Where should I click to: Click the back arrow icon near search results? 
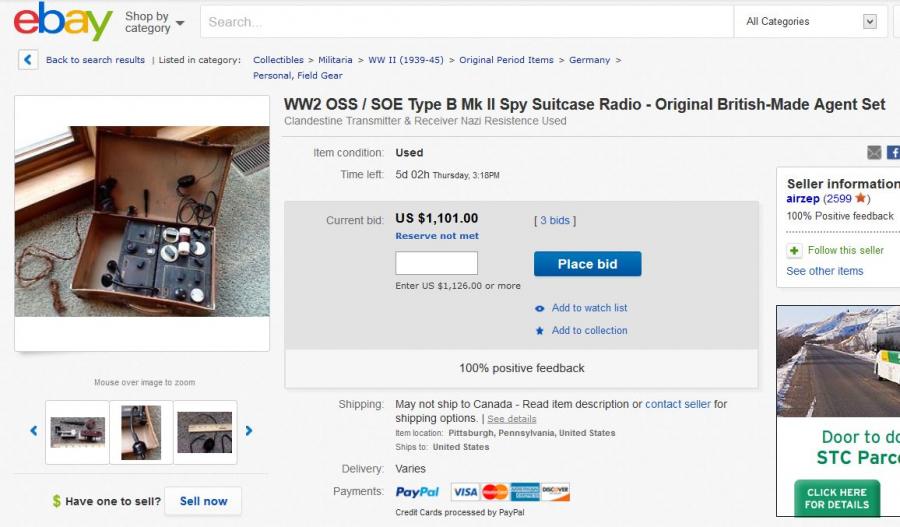click(x=29, y=60)
